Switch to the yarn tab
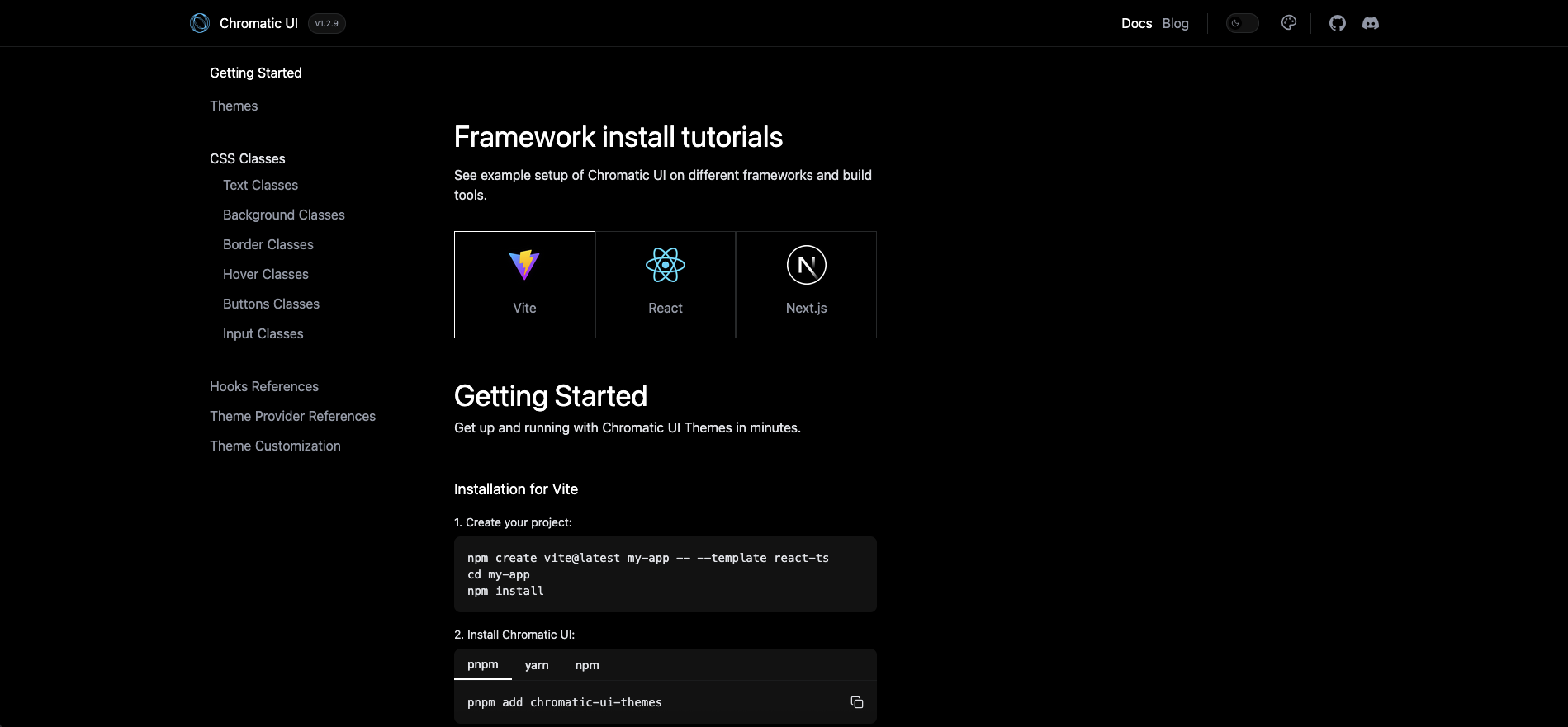Image resolution: width=1568 pixels, height=727 pixels. (x=537, y=665)
